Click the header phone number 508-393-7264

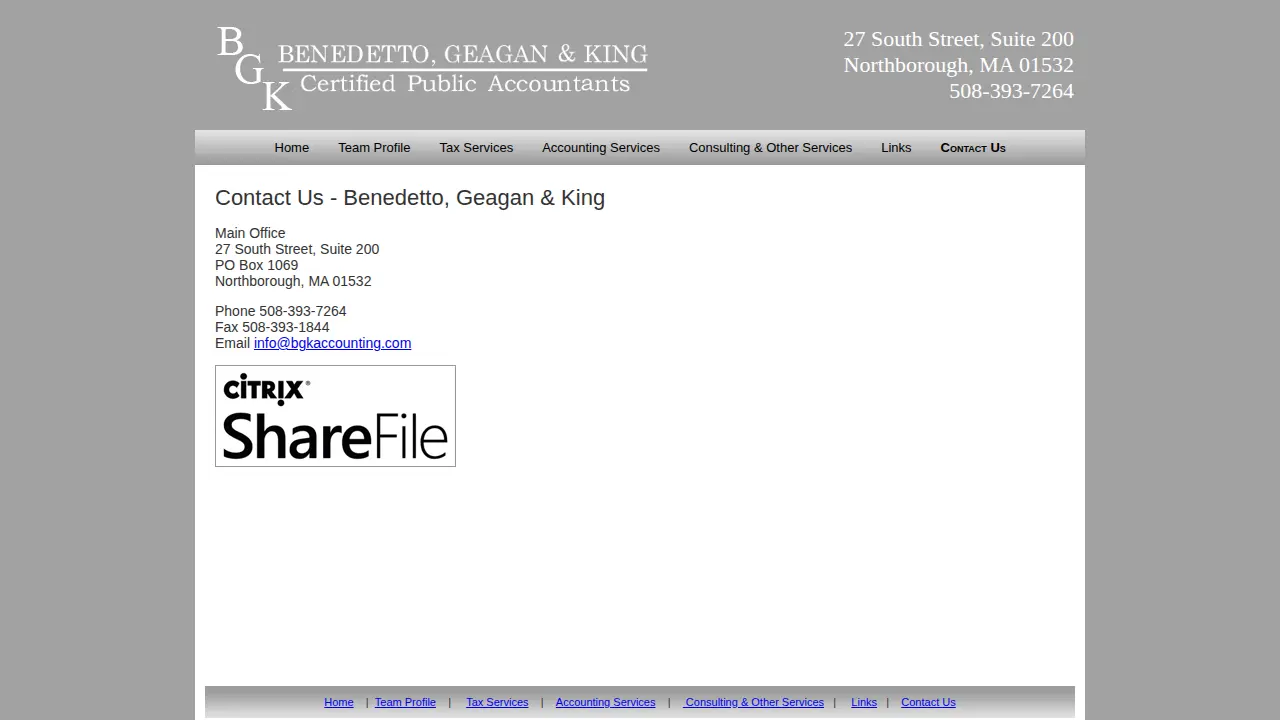[x=1011, y=91]
